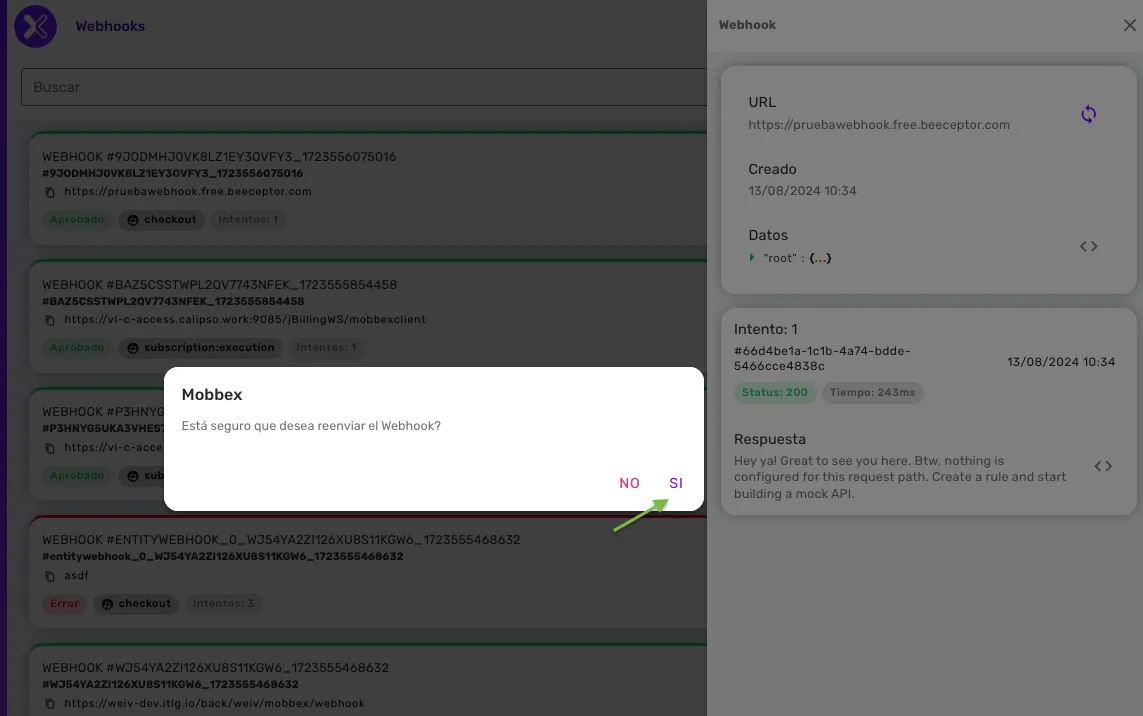The width and height of the screenshot is (1143, 716).
Task: Show raw code view for Respuesta
Action: pos(1103,466)
